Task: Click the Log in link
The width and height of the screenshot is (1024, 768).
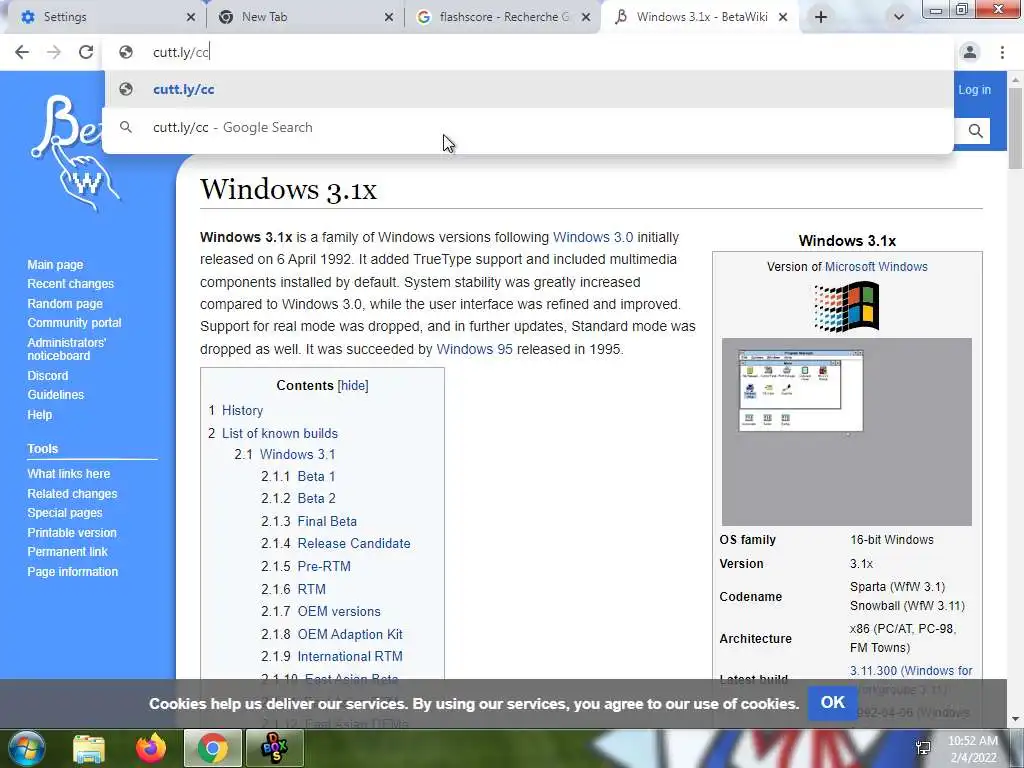Action: (x=974, y=90)
